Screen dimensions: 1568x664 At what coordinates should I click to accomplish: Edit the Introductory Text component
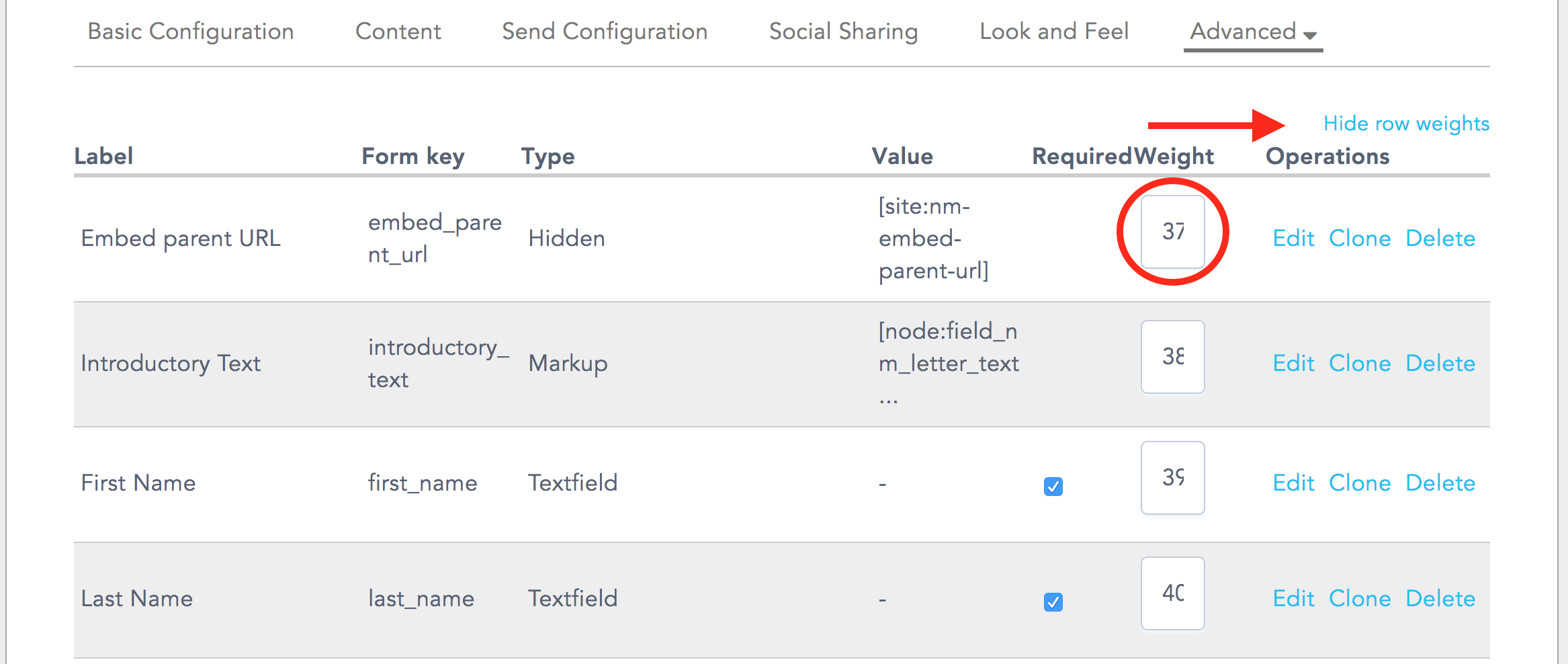tap(1293, 363)
